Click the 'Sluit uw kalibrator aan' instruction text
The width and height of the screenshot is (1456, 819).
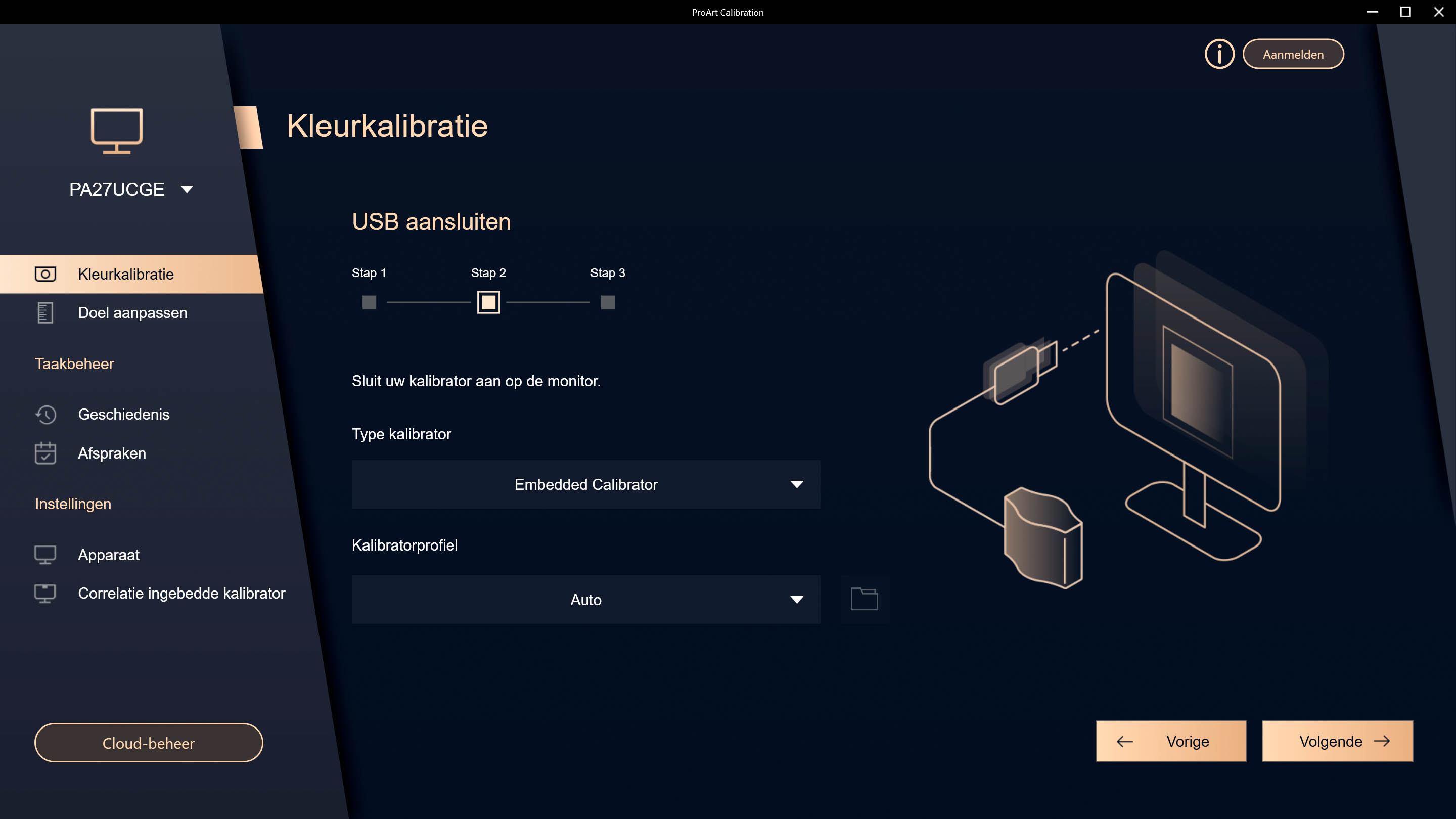tap(476, 382)
